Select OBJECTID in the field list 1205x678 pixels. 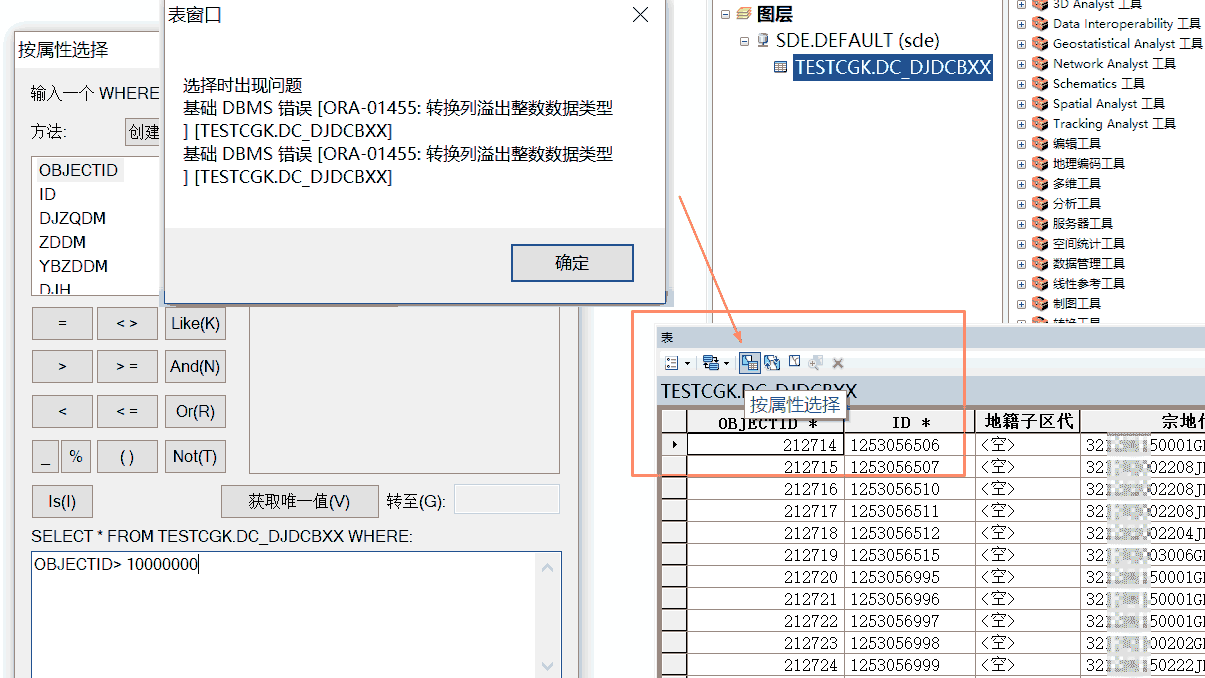pos(79,170)
